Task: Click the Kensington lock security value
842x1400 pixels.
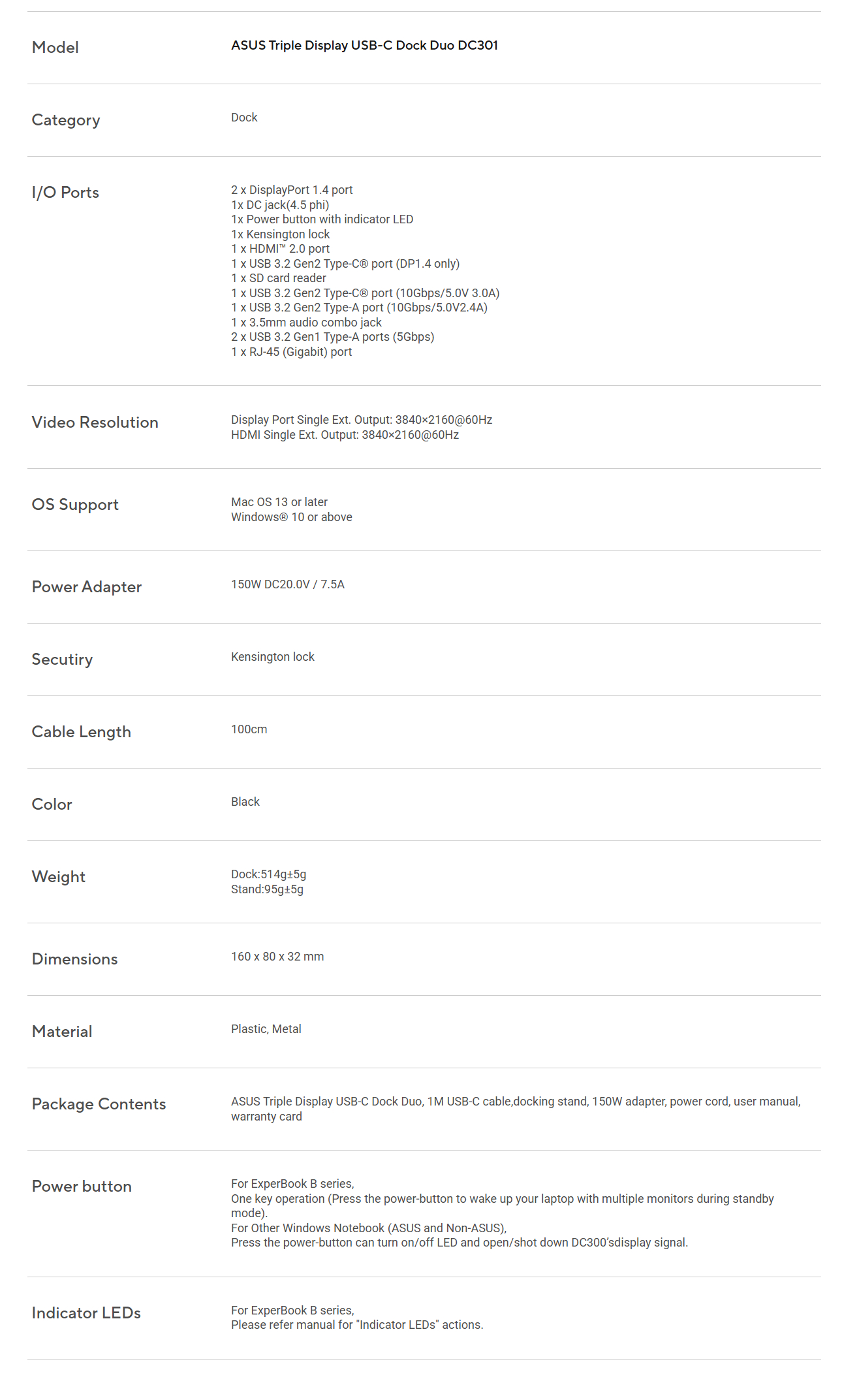Action: [x=273, y=657]
